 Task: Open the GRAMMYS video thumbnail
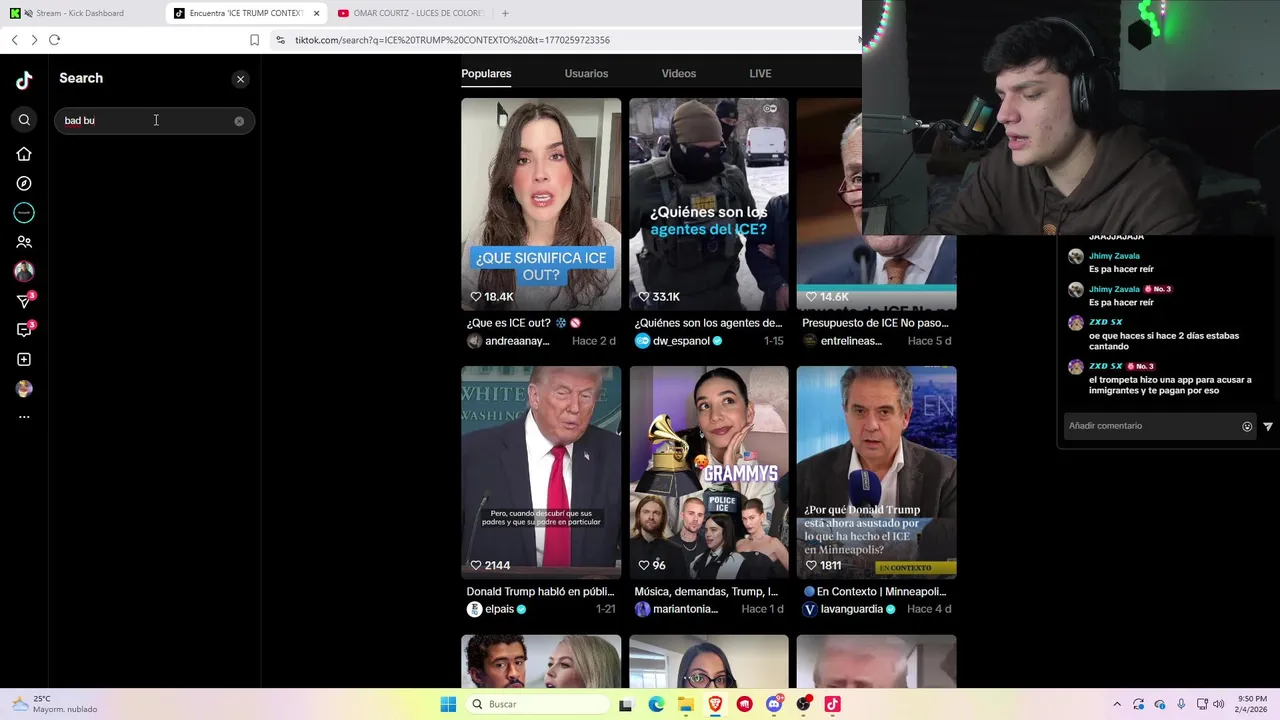709,472
